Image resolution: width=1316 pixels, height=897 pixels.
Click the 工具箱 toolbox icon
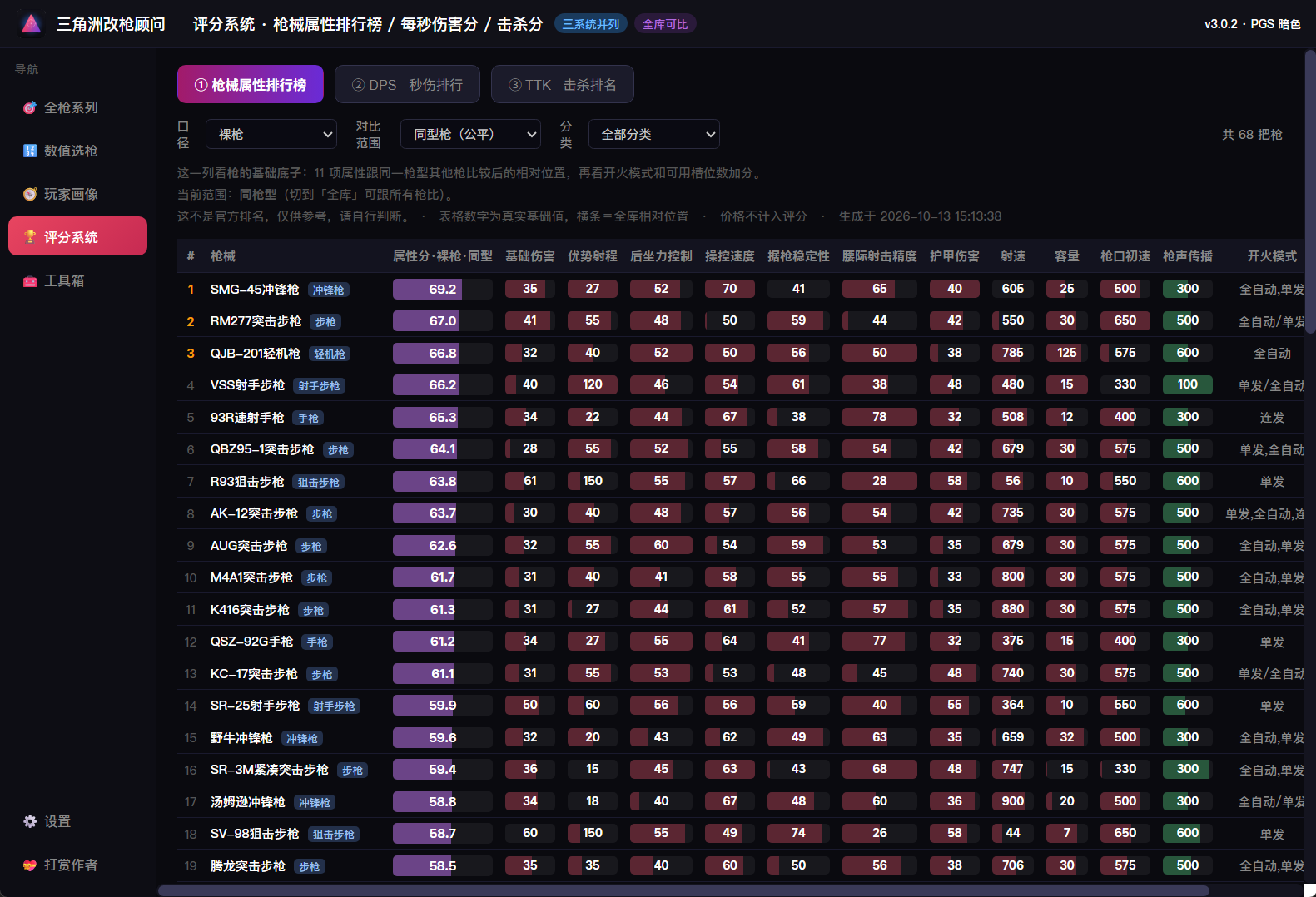point(30,280)
